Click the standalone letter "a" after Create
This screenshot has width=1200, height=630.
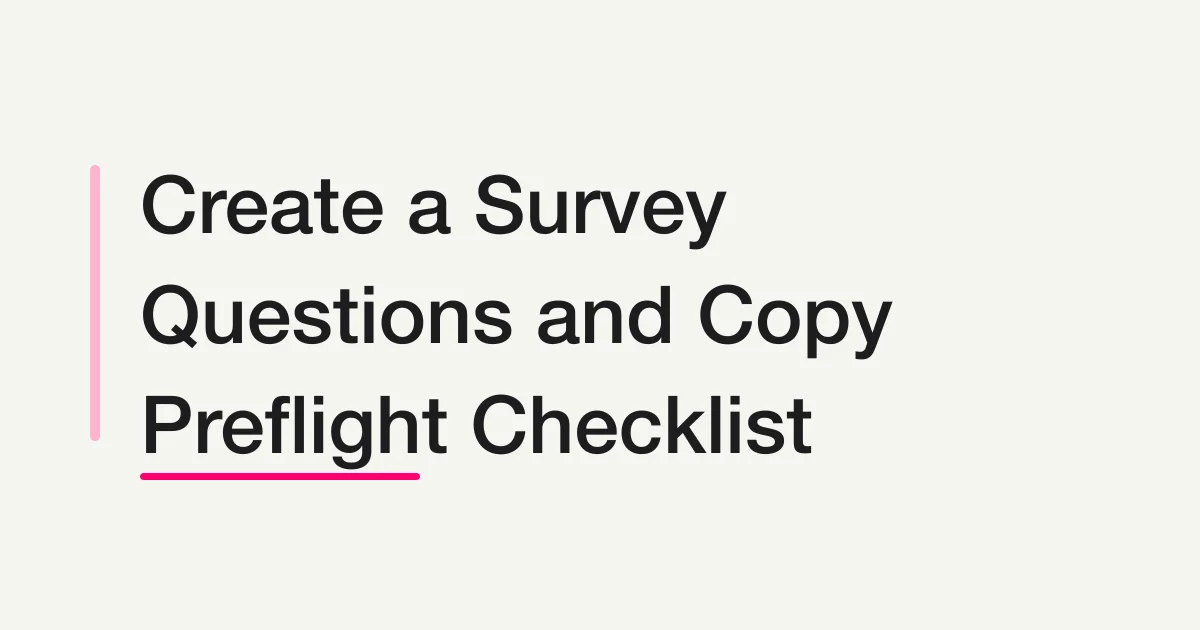pos(429,214)
